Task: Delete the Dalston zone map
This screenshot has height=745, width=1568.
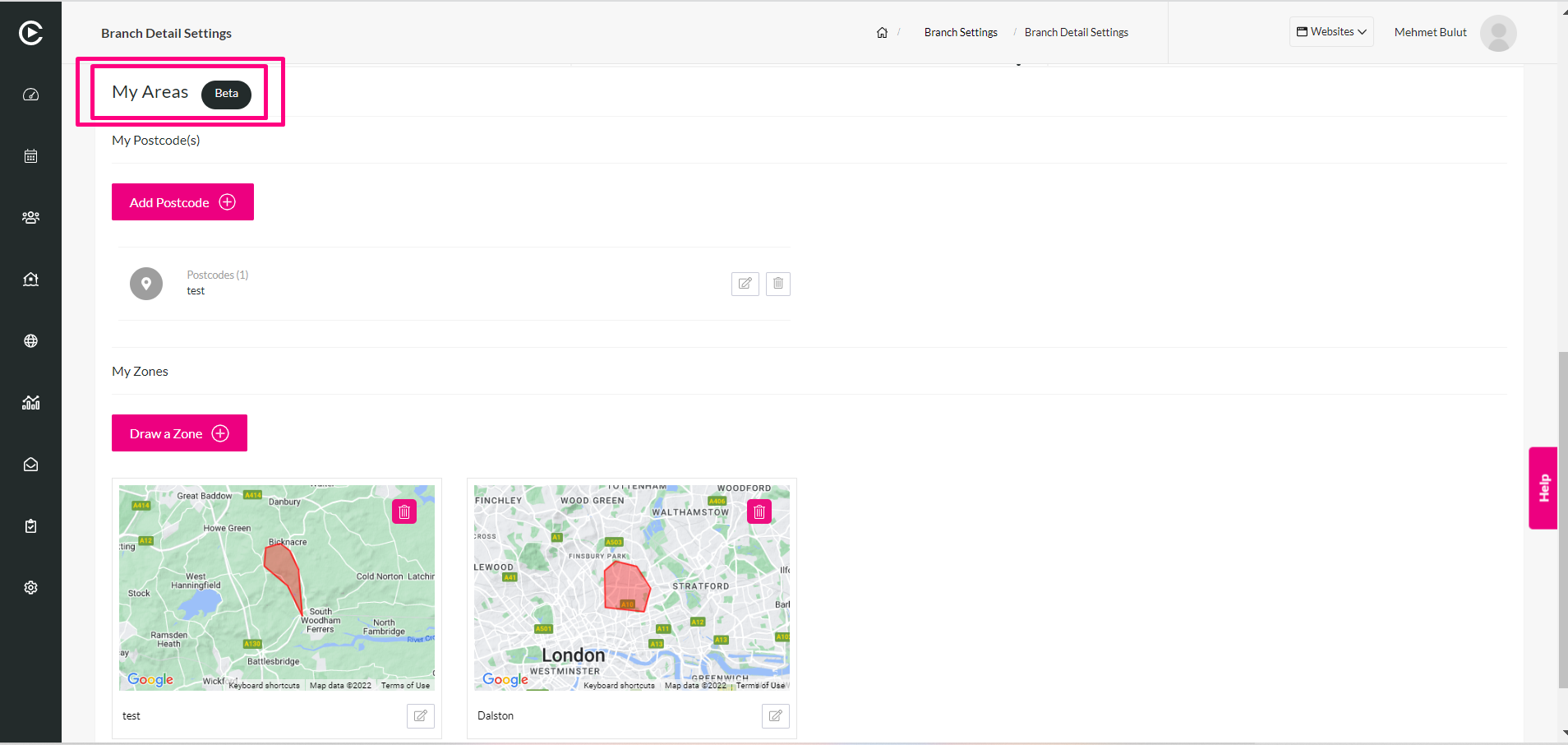Action: pos(759,511)
